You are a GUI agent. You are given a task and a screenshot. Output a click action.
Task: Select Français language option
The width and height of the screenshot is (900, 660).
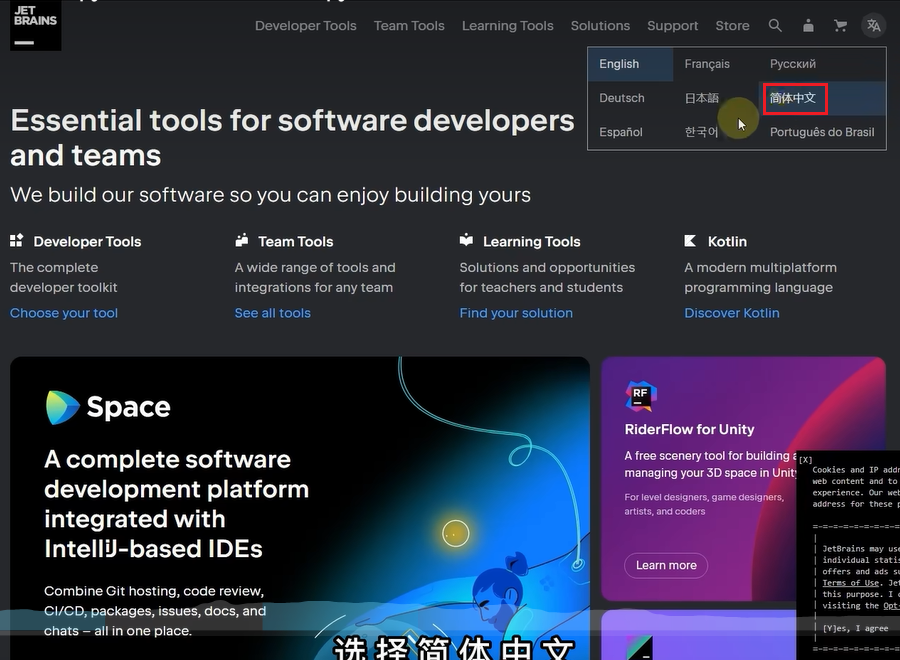pos(707,64)
